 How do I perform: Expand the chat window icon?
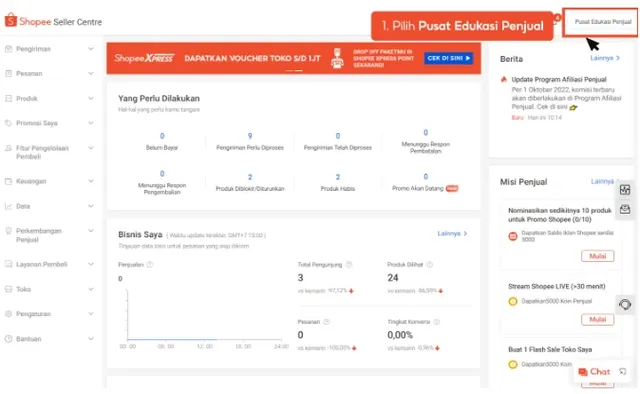[x=622, y=372]
